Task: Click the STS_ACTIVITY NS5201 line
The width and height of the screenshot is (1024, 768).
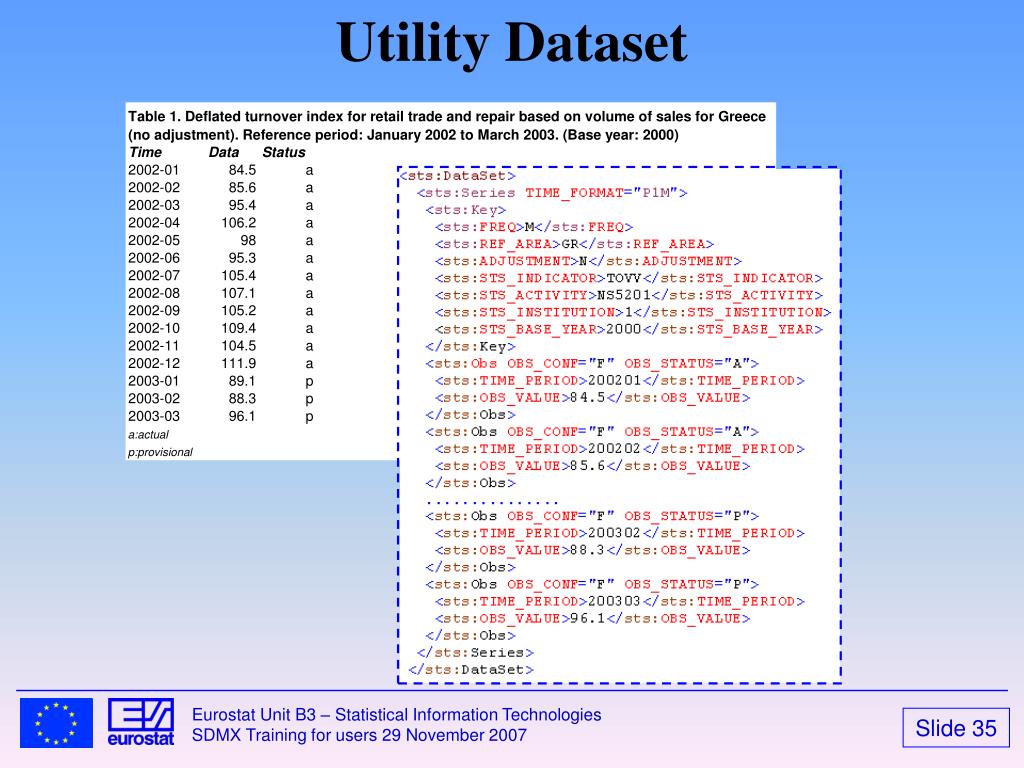Action: 629,295
